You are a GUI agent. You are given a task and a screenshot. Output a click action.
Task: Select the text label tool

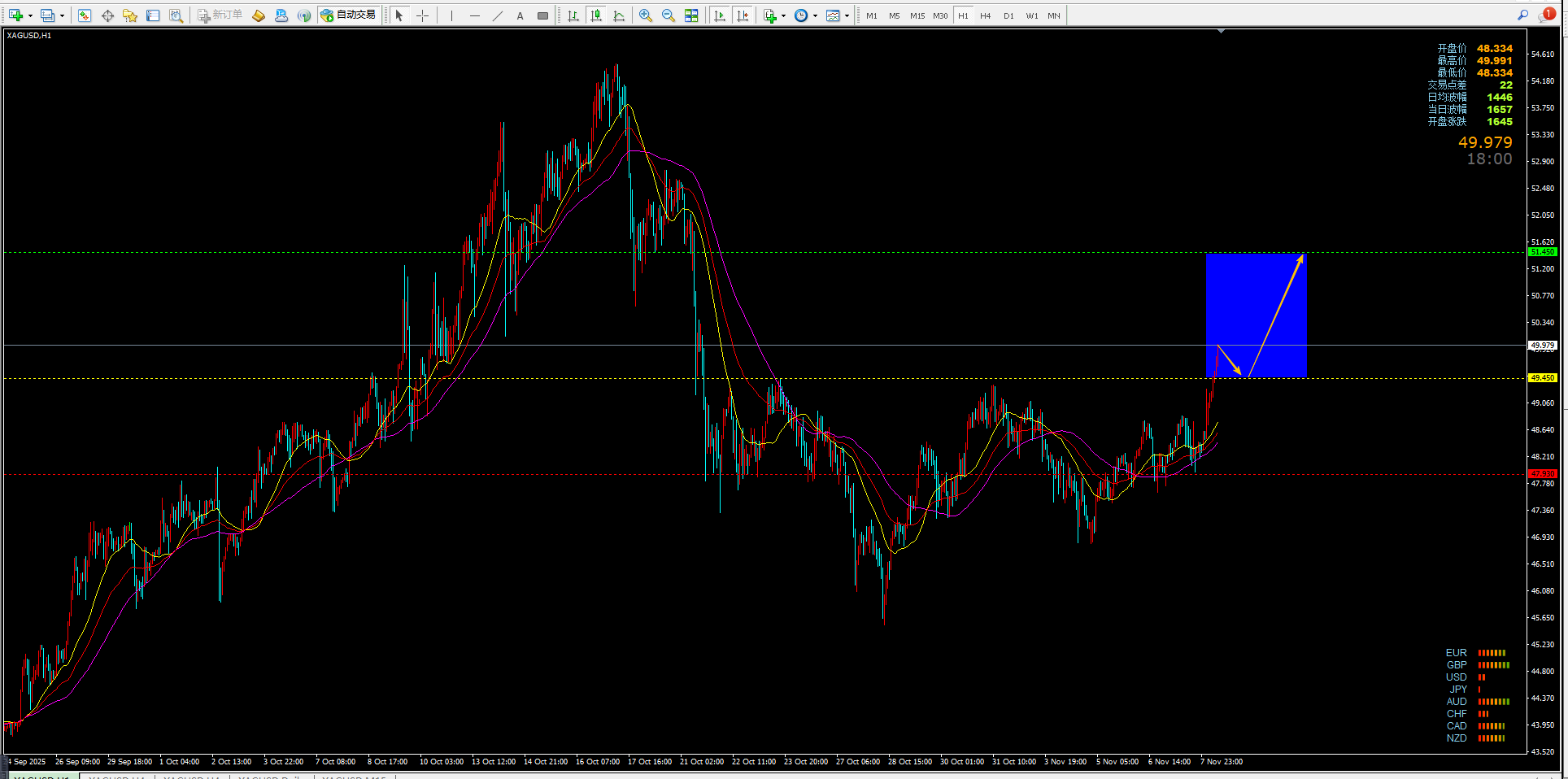coord(520,15)
